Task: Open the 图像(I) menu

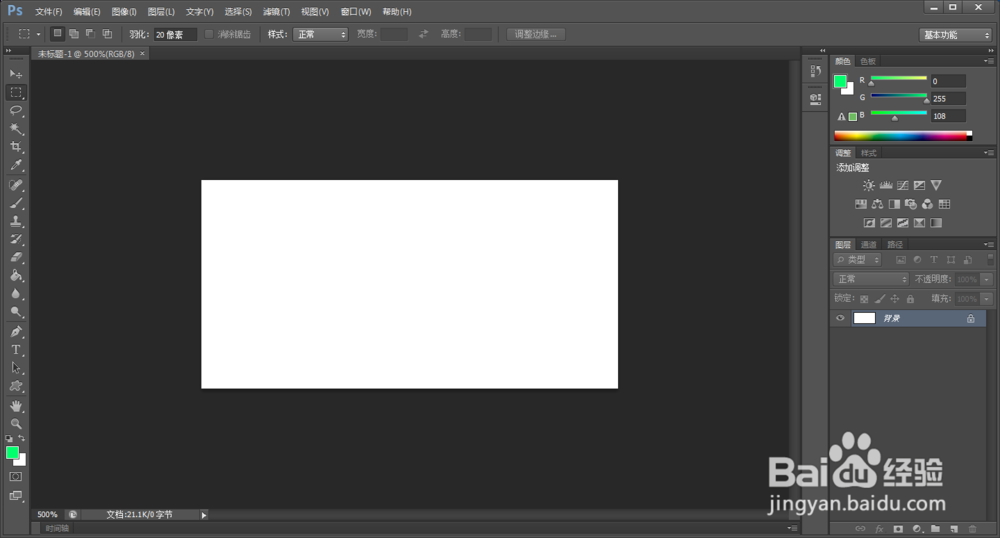Action: [124, 11]
